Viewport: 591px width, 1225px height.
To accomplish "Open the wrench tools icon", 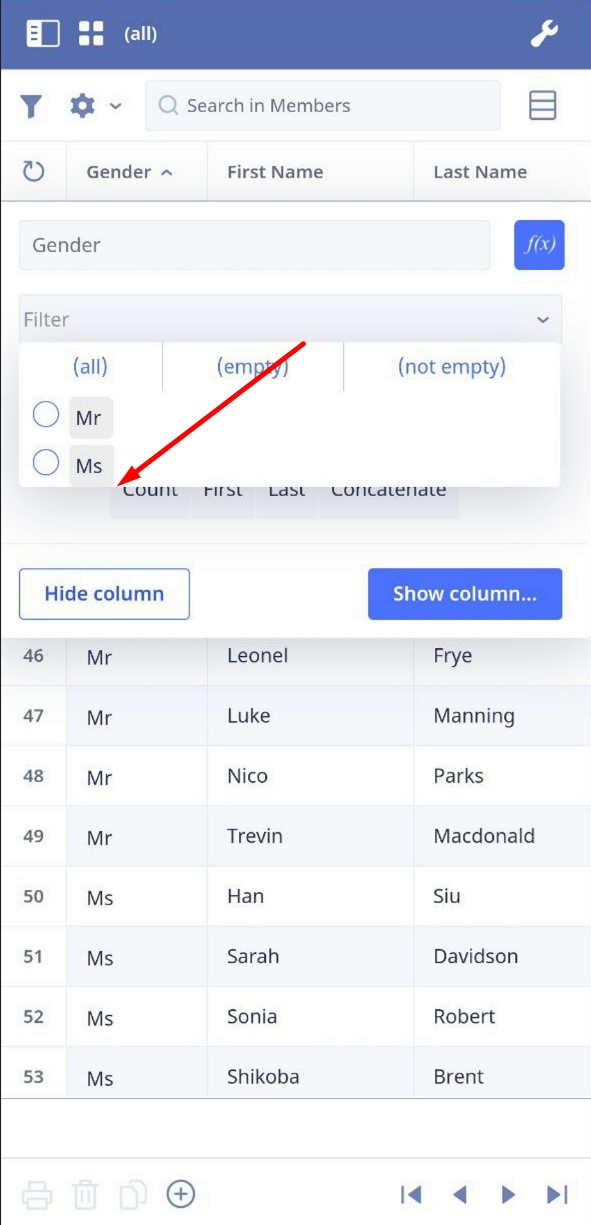I will (544, 34).
